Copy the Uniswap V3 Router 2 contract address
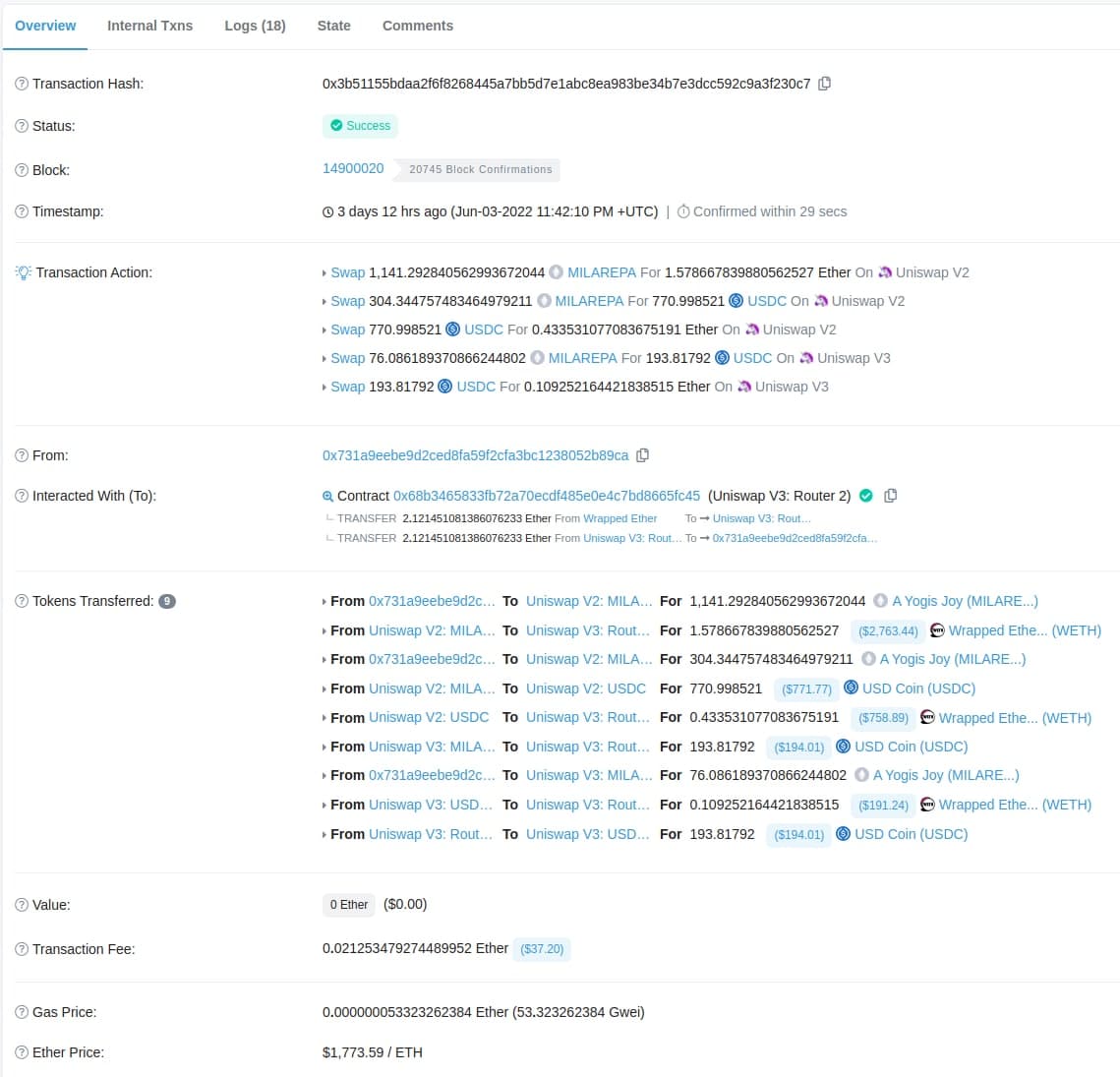 click(890, 496)
